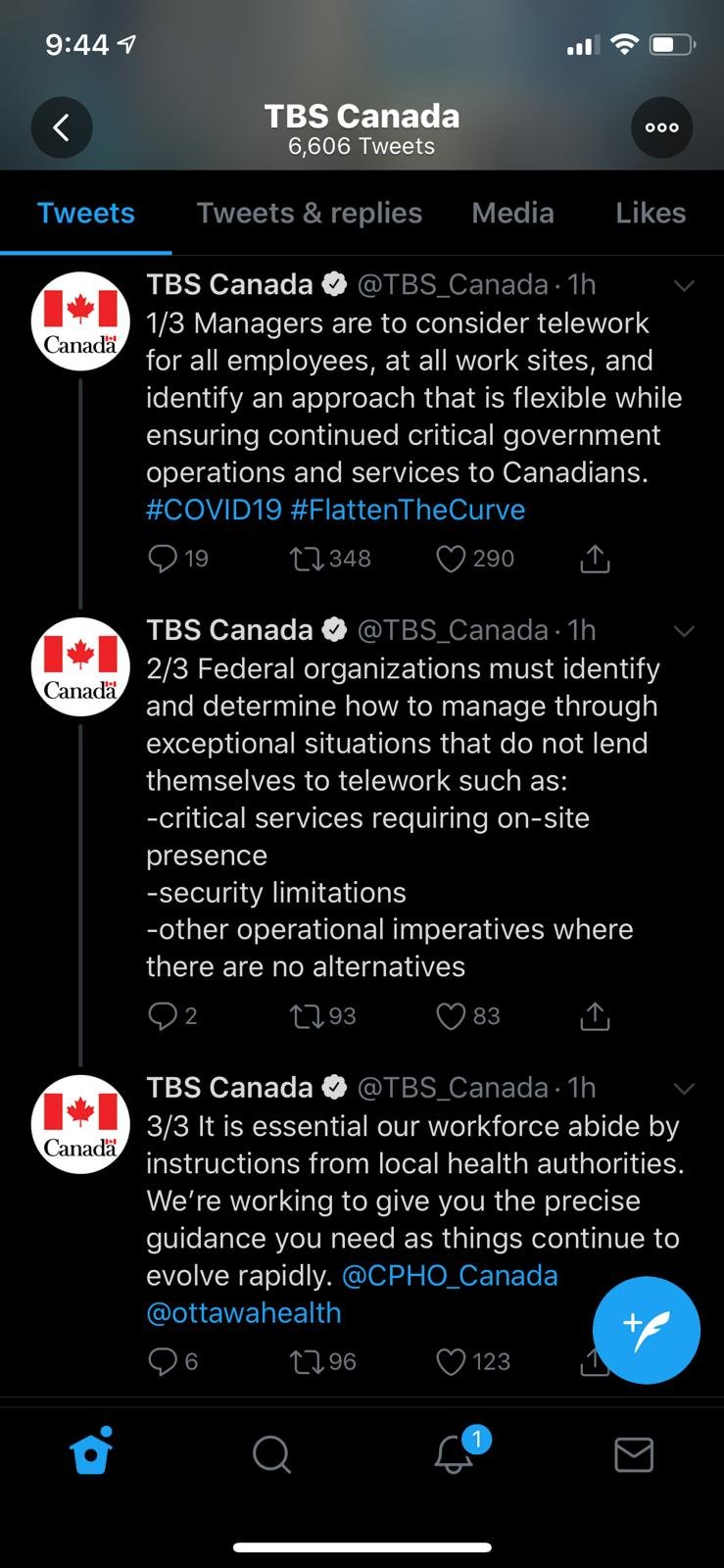
Task: Open the #FlattenTheCurve hashtag link
Action: [x=408, y=510]
